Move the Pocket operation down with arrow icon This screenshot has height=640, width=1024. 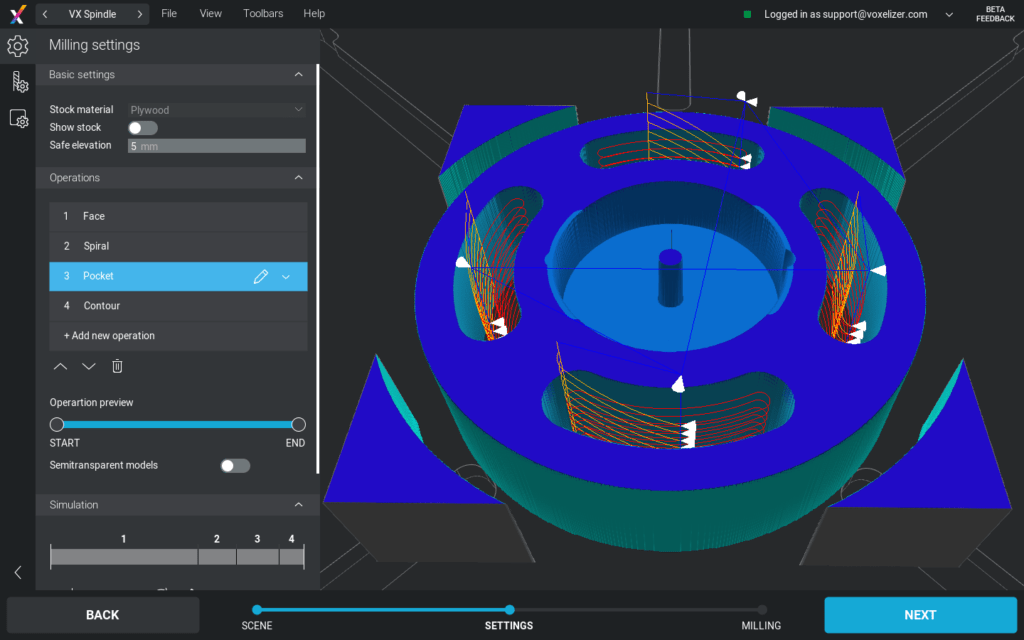click(x=88, y=366)
